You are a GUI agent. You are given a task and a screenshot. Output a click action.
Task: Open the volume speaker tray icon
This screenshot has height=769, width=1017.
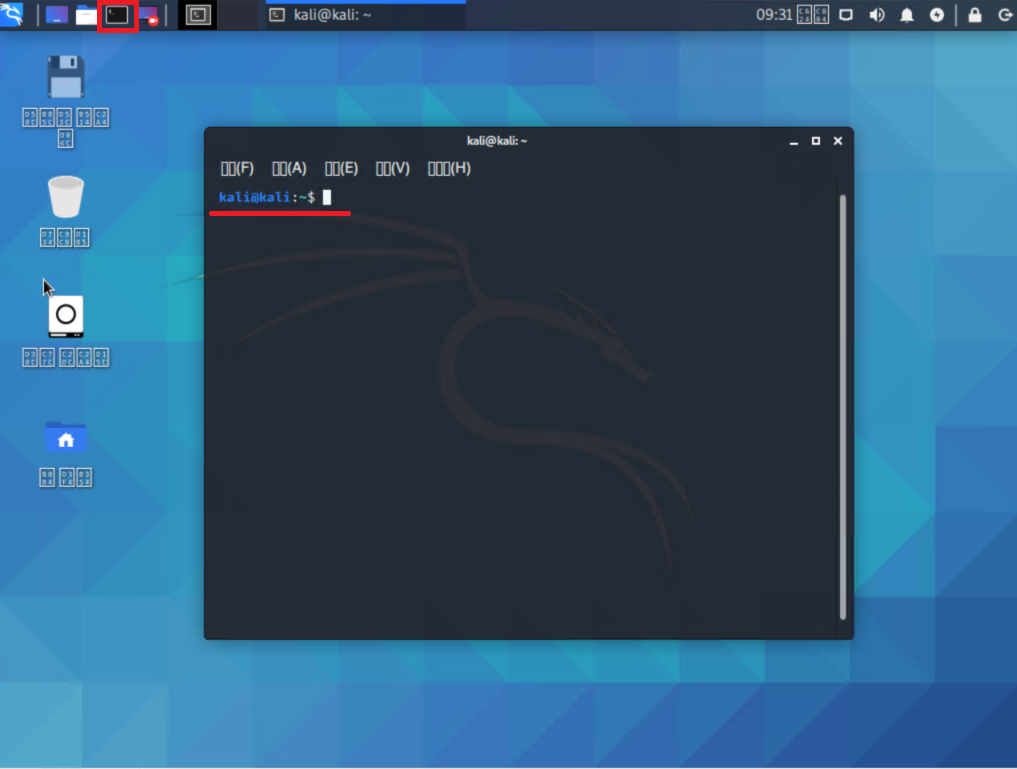[x=876, y=15]
